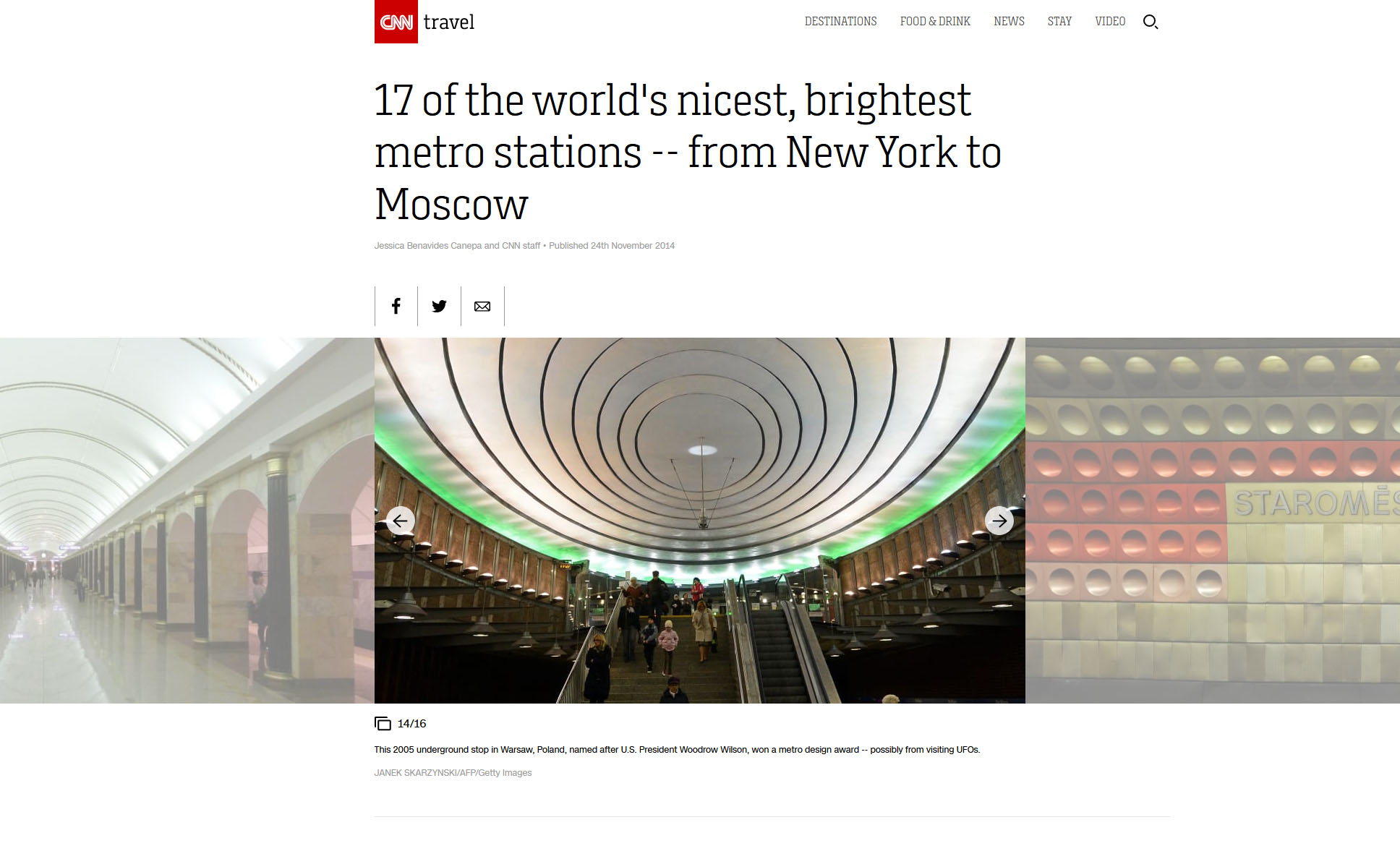The width and height of the screenshot is (1400, 846).
Task: Click the Warsaw photo caption text
Action: point(677,750)
